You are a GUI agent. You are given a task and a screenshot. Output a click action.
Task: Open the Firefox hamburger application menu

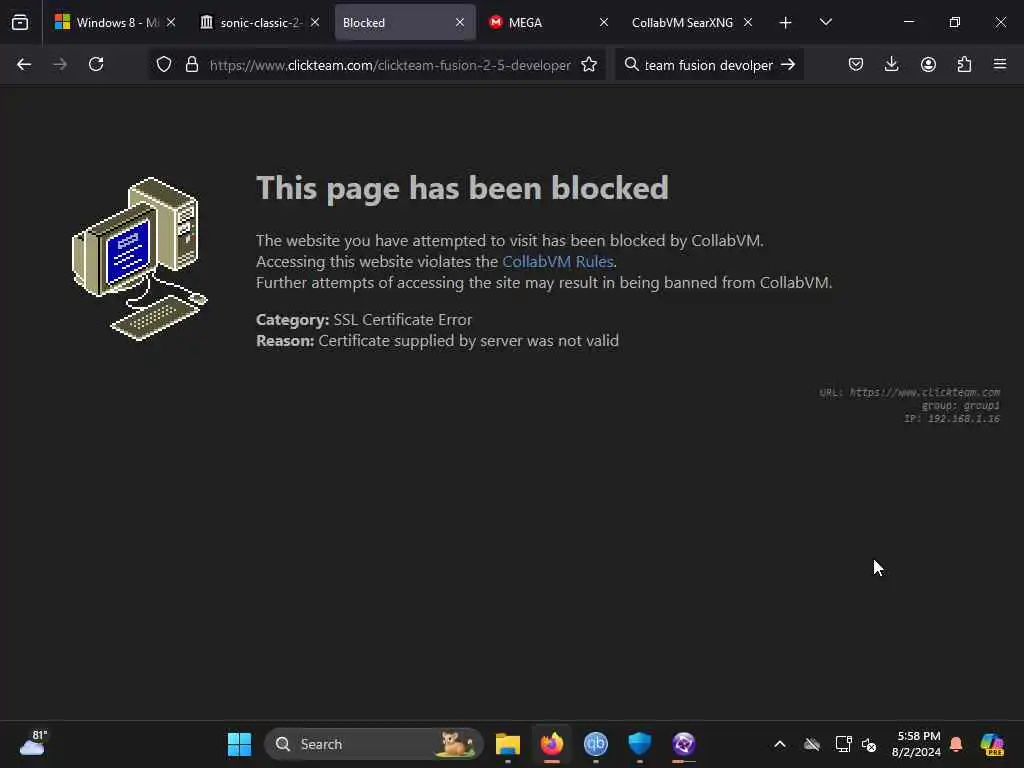coord(1000,64)
